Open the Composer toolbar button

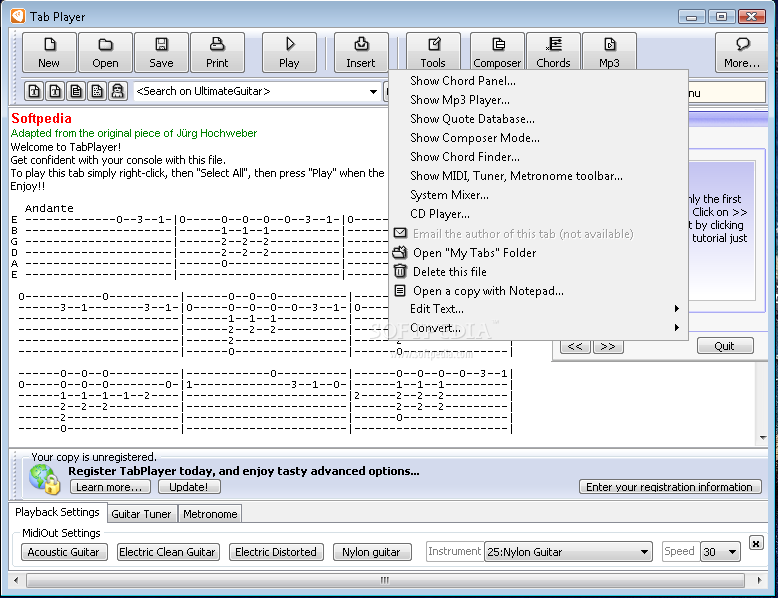(x=497, y=53)
